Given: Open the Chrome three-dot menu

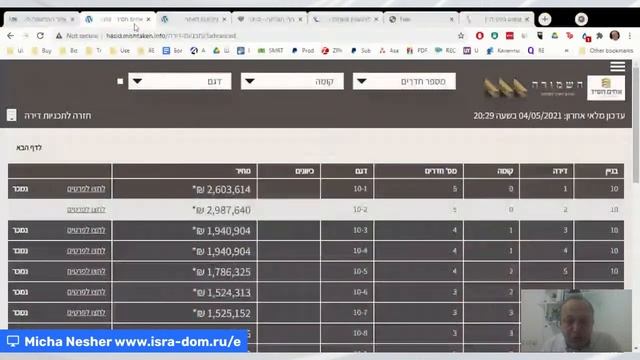Looking at the screenshot, I should [x=630, y=36].
